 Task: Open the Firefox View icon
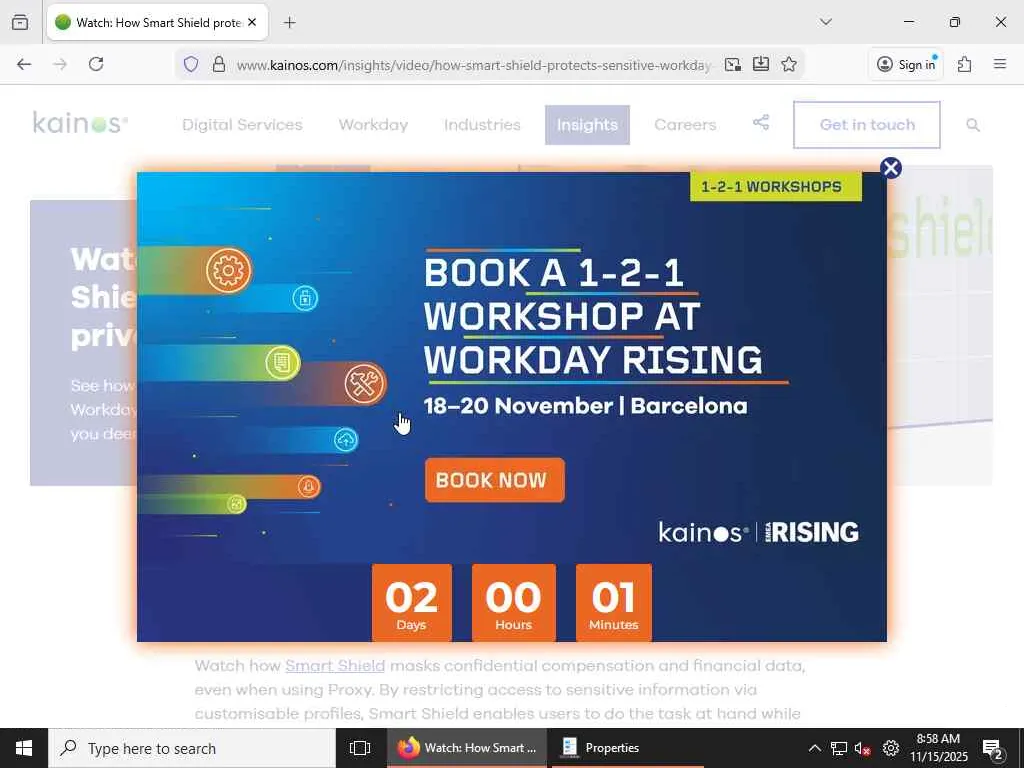[x=20, y=22]
